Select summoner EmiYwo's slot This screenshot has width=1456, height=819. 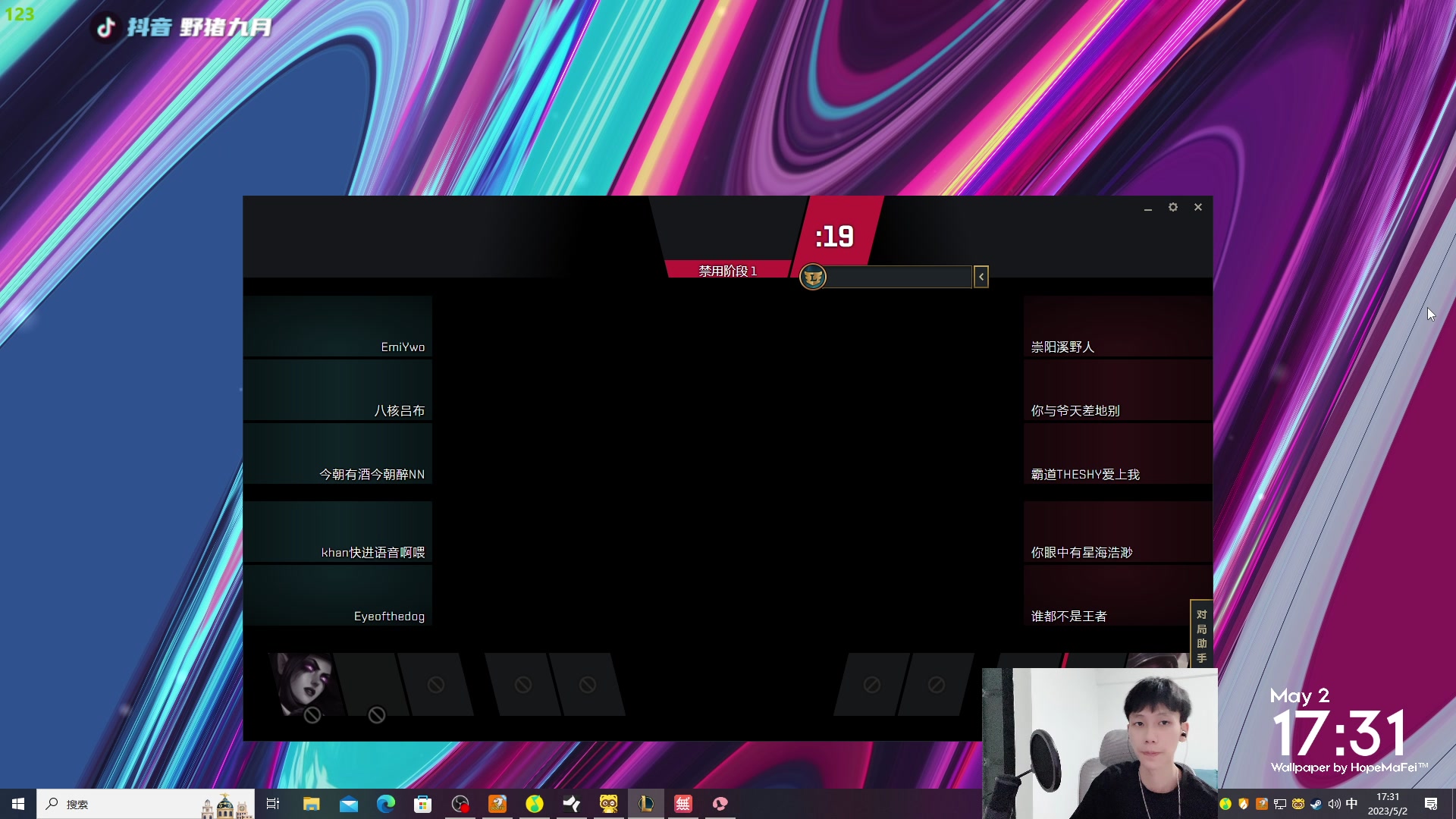pyautogui.click(x=337, y=326)
